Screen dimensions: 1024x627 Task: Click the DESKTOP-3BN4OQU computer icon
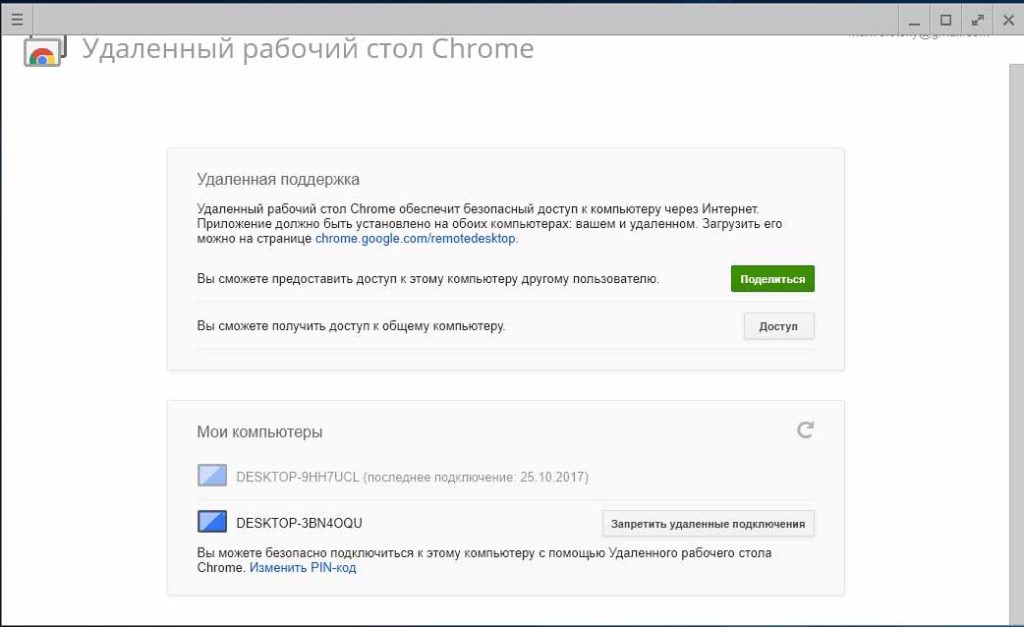click(x=213, y=522)
